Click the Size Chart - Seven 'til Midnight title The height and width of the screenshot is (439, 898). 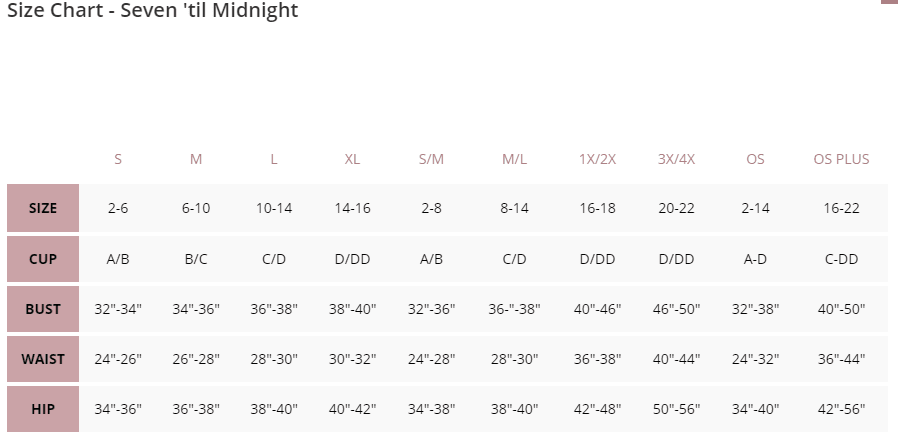click(x=152, y=11)
